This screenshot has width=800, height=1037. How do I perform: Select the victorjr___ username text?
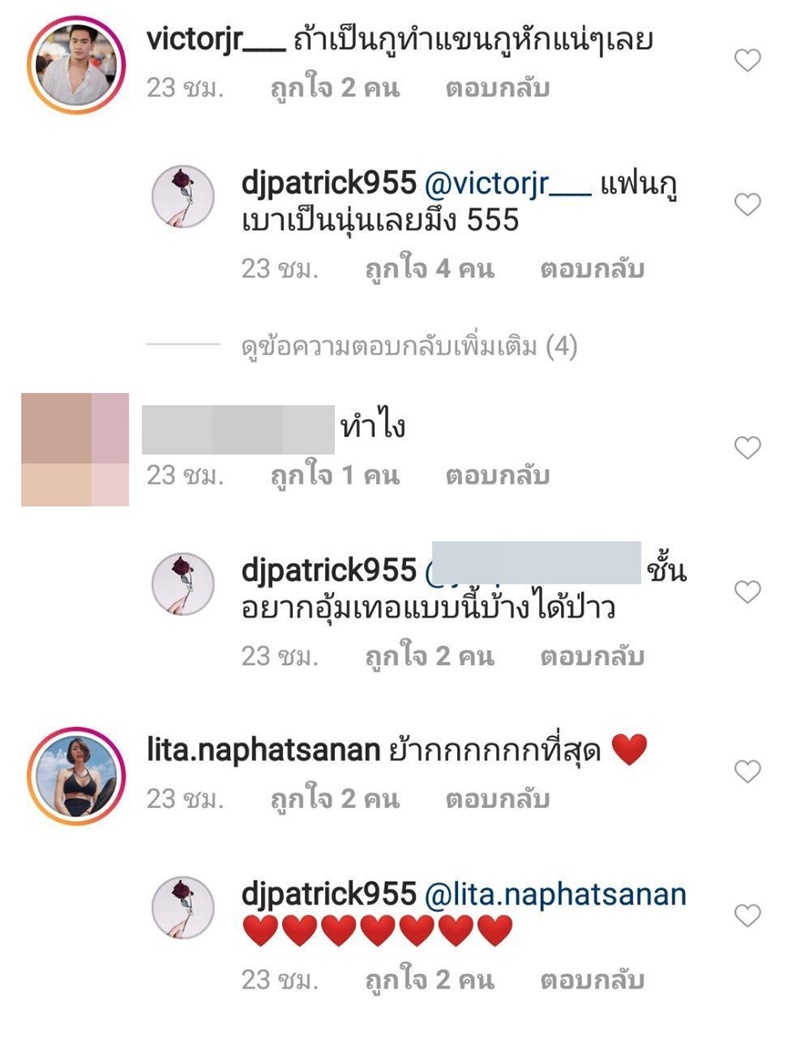point(216,40)
